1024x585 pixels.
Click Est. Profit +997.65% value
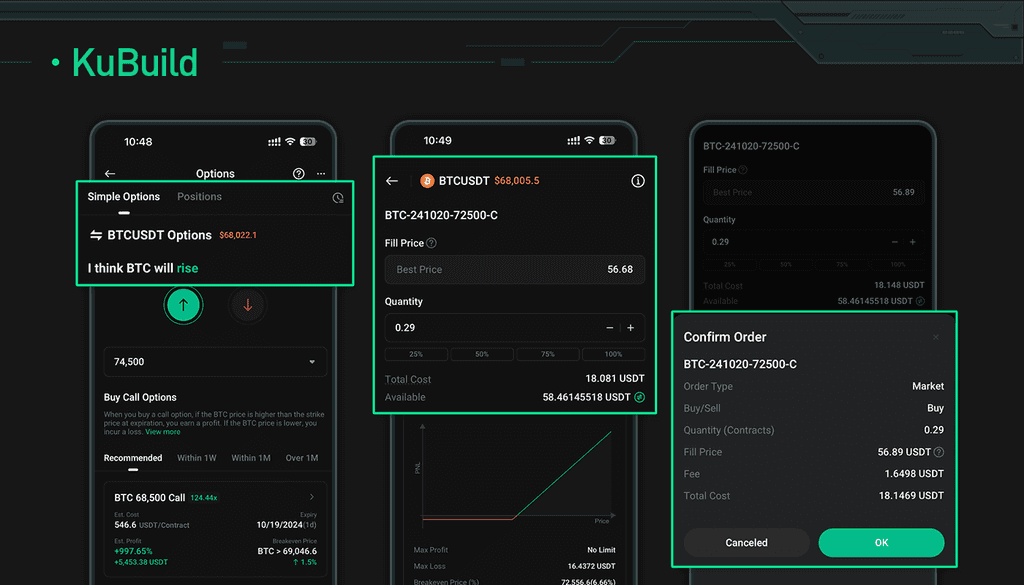pos(133,551)
